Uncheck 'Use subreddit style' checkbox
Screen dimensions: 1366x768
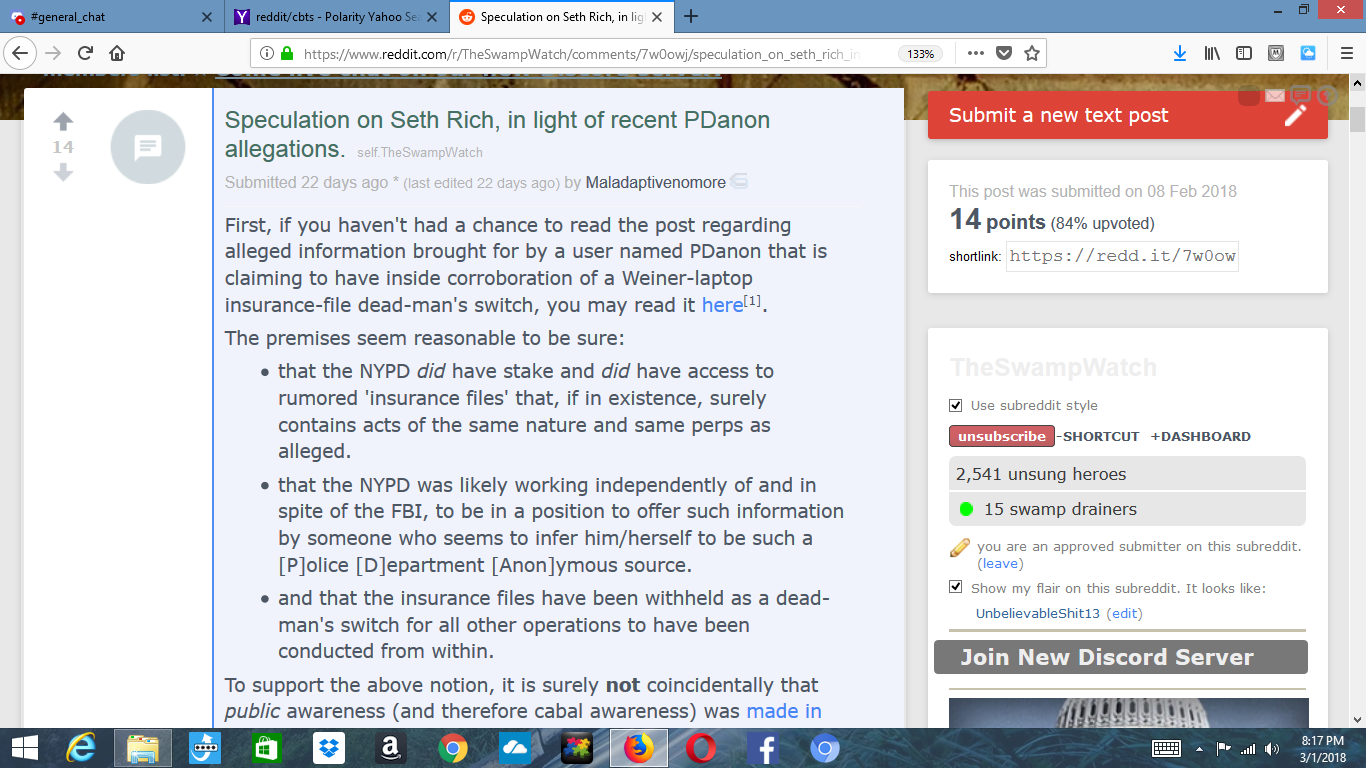[x=956, y=406]
